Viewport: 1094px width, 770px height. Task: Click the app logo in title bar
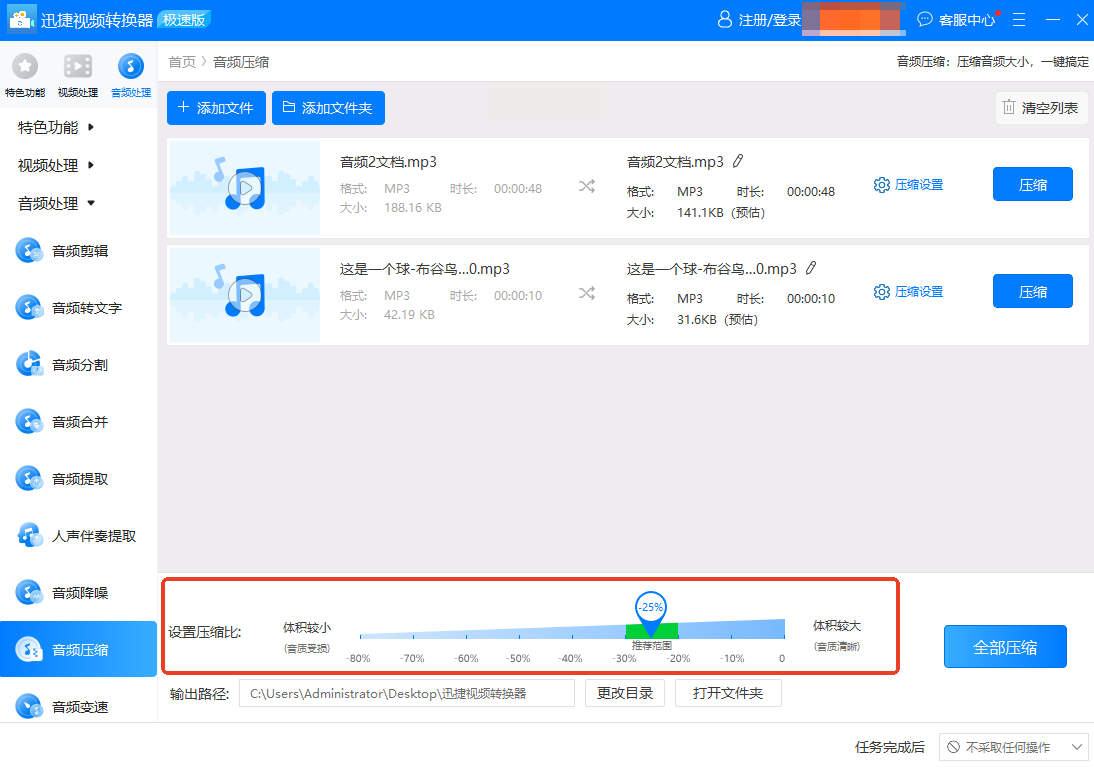[22, 20]
